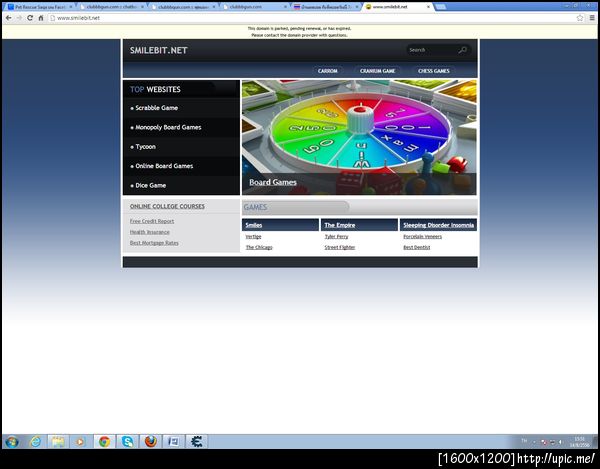Image resolution: width=600 pixels, height=469 pixels.
Task: Open the The Chicago link
Action: tap(259, 248)
